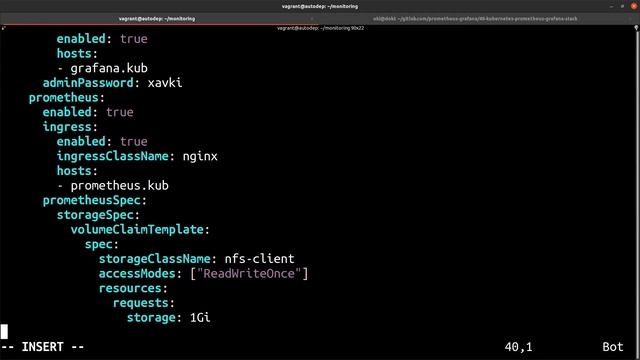Click the 'ingressClassName' key
The image size is (640, 360).
click(113, 156)
